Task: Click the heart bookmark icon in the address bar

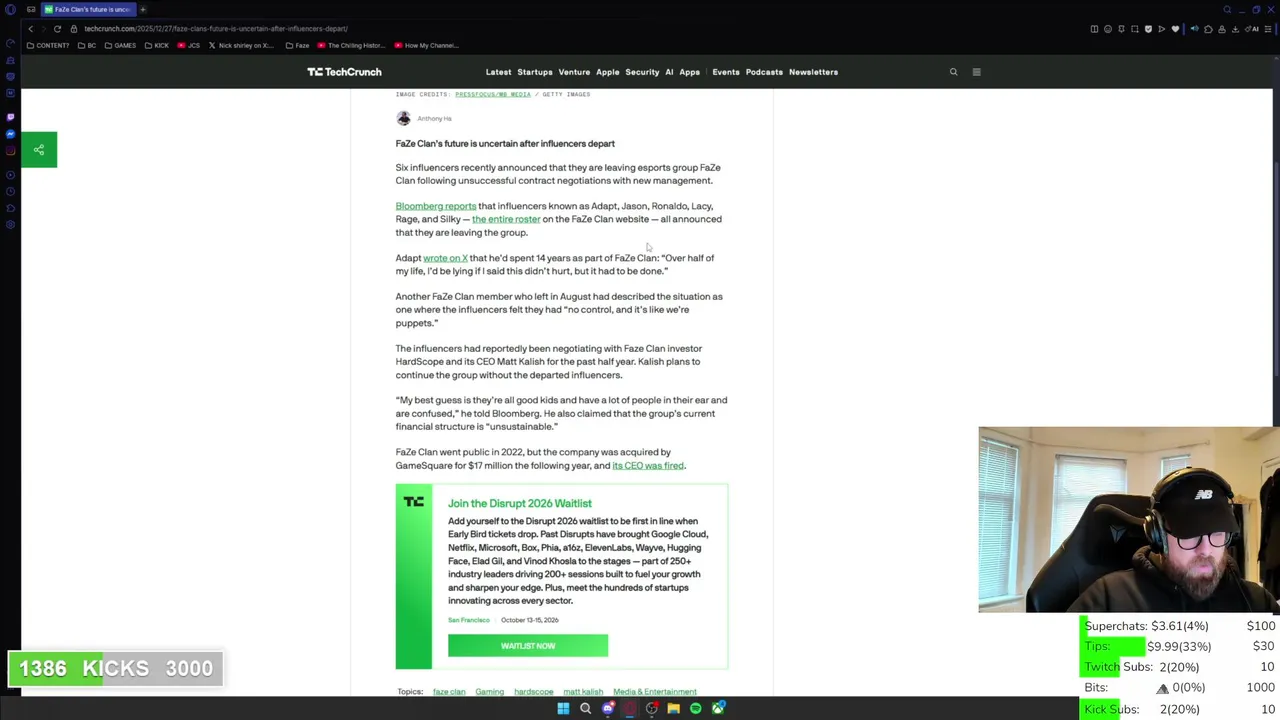Action: click(x=1175, y=29)
